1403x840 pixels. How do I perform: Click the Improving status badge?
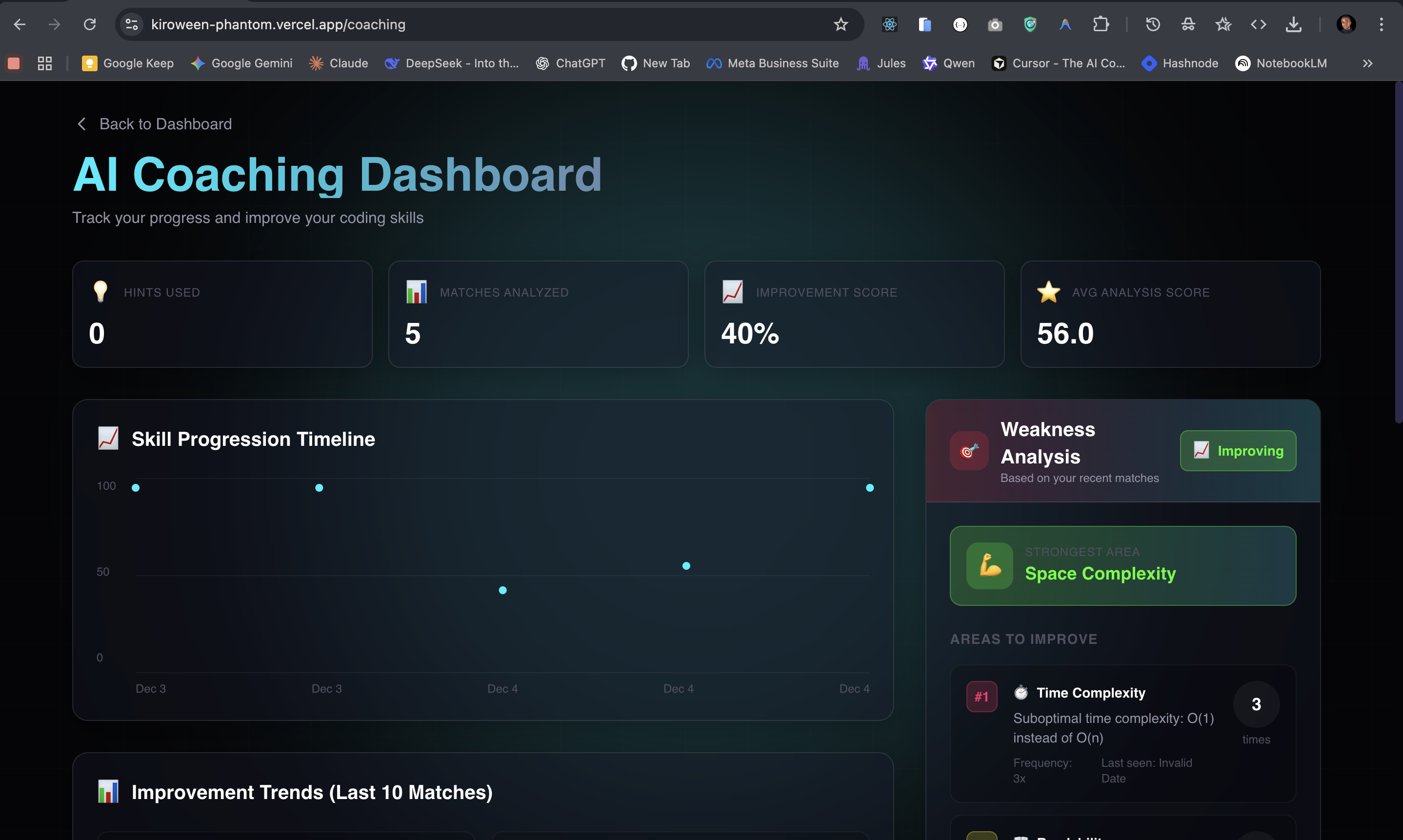[x=1238, y=451]
